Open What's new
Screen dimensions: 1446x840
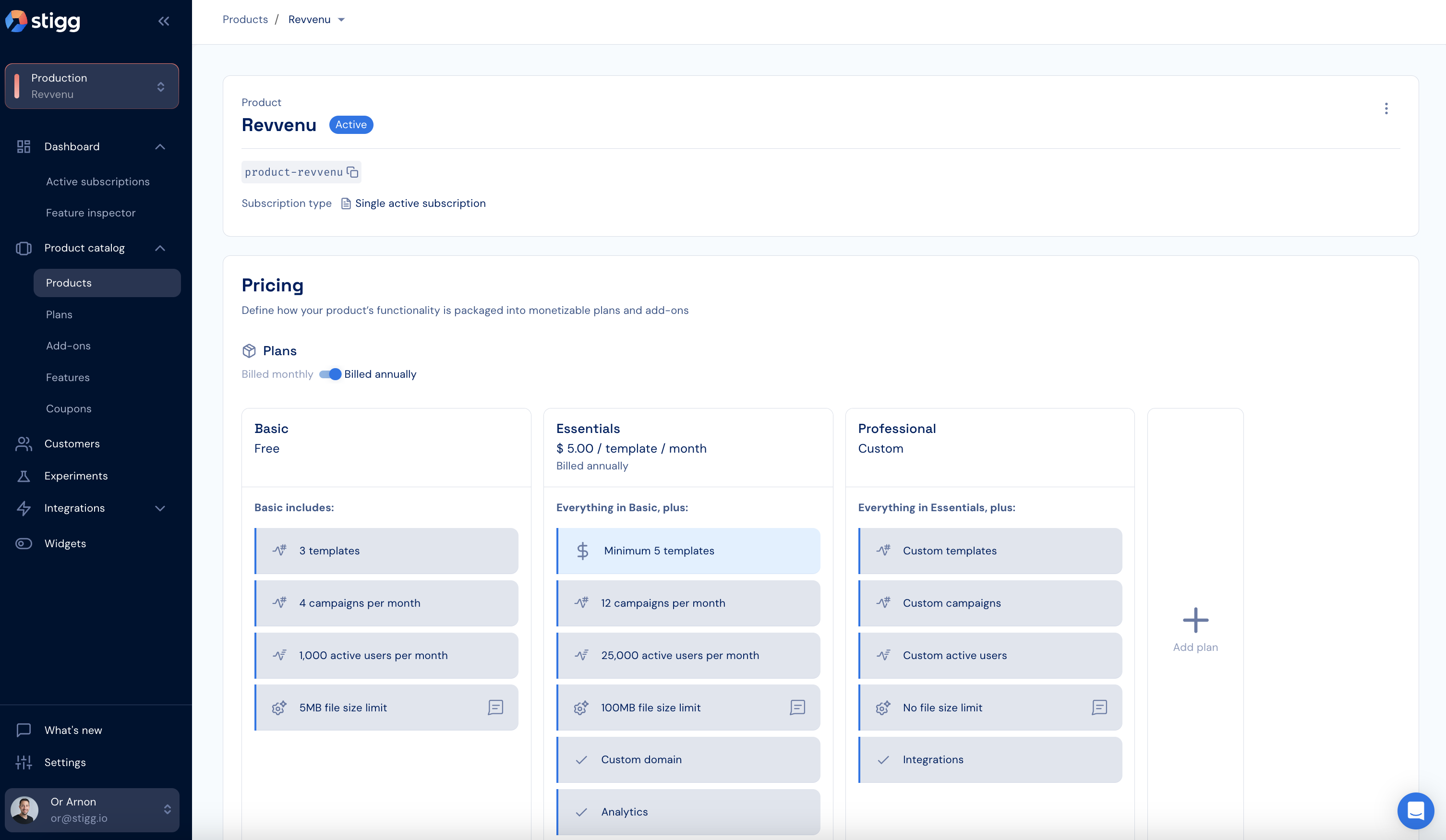(x=73, y=730)
